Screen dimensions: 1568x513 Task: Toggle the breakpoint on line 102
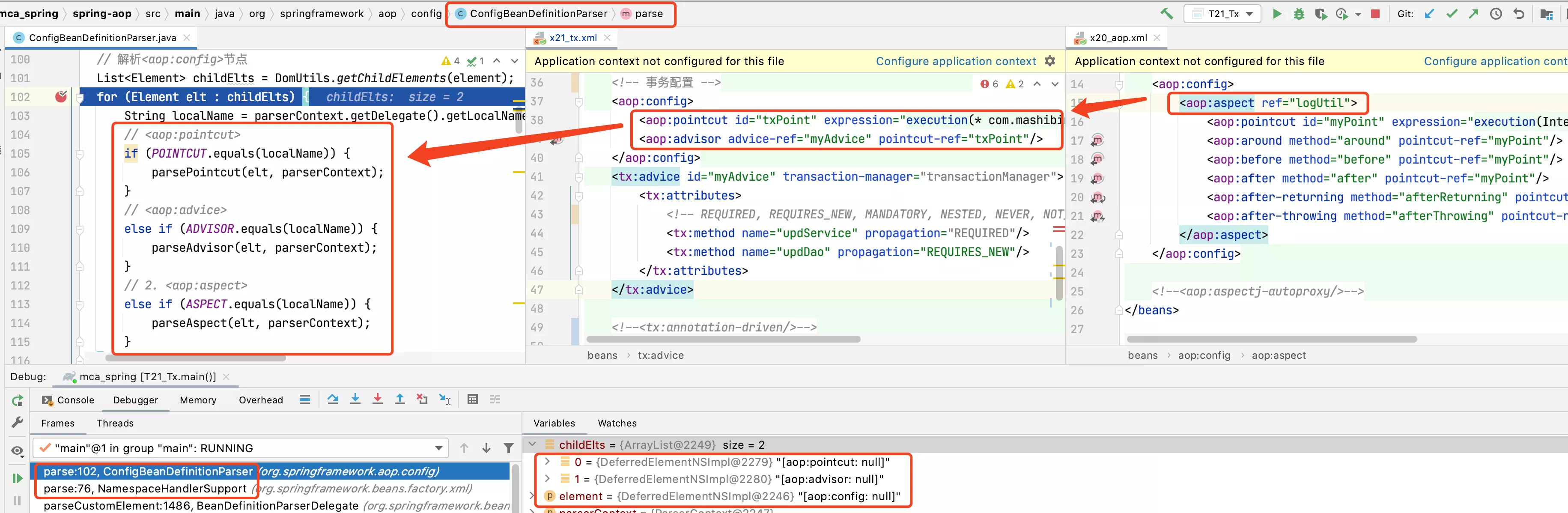[61, 97]
